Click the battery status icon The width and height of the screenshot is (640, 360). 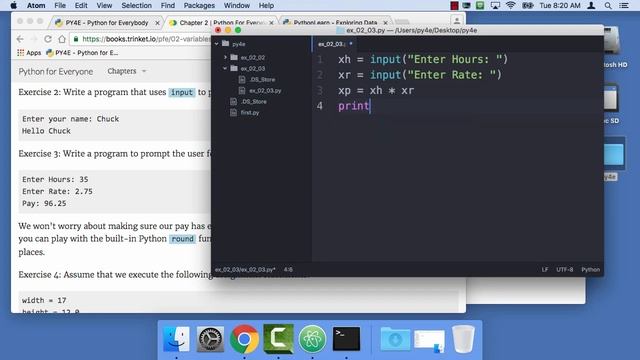click(528, 5)
